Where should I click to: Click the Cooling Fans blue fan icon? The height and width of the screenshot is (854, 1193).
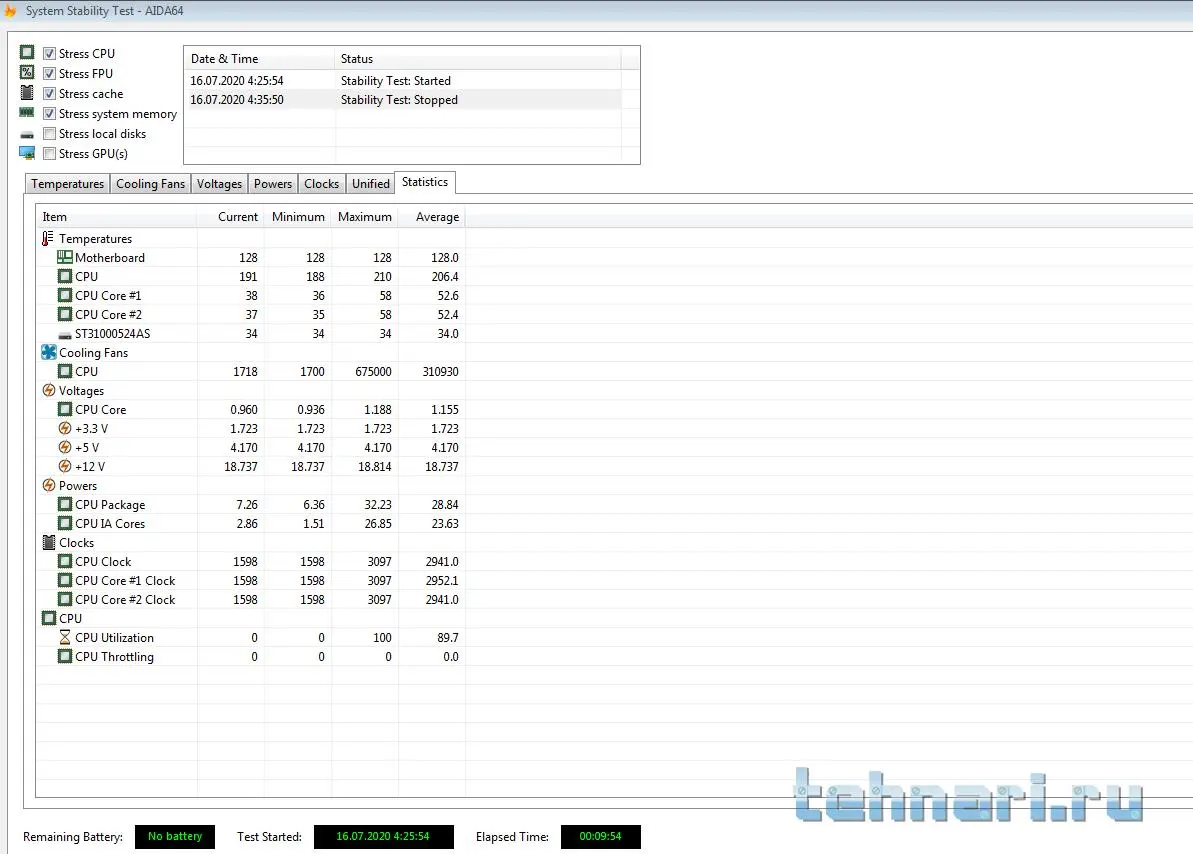49,353
